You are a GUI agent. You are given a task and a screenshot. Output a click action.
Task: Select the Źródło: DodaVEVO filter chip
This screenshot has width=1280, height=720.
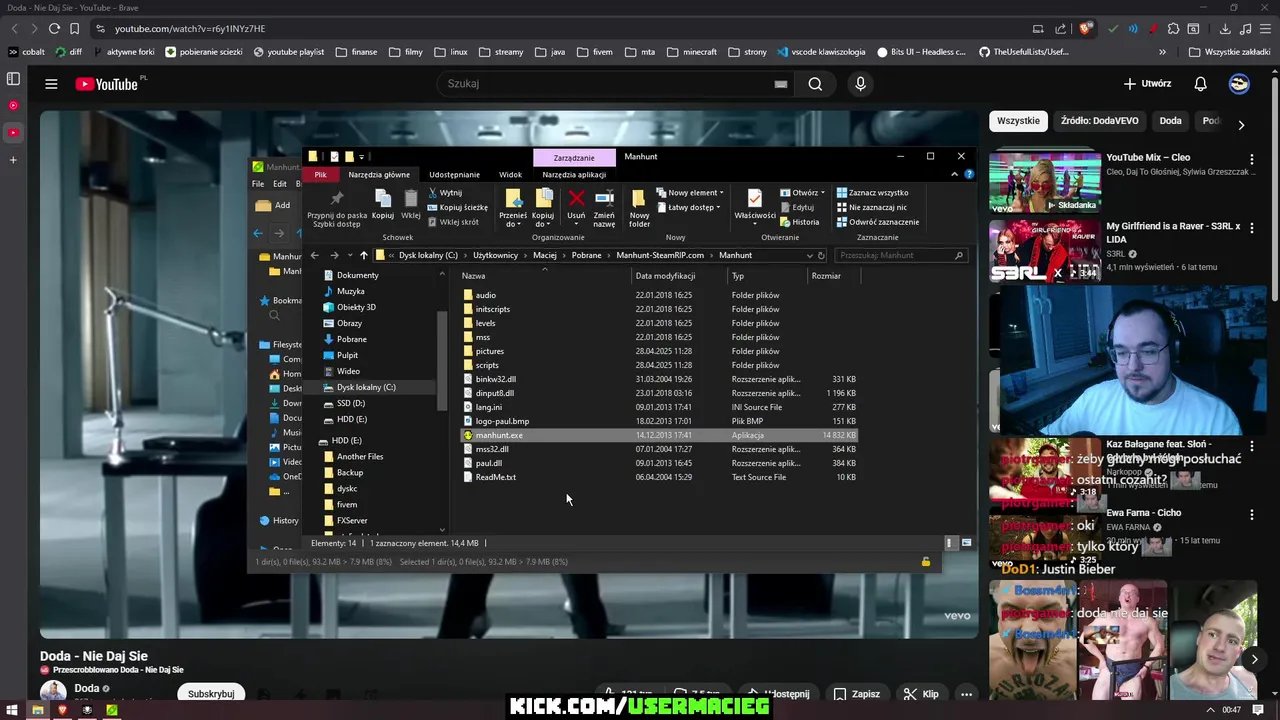click(x=1099, y=121)
